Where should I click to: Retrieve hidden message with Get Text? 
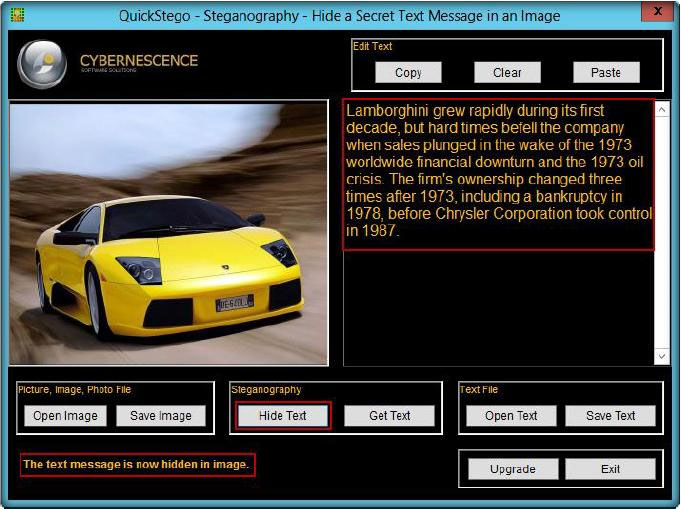(x=390, y=416)
